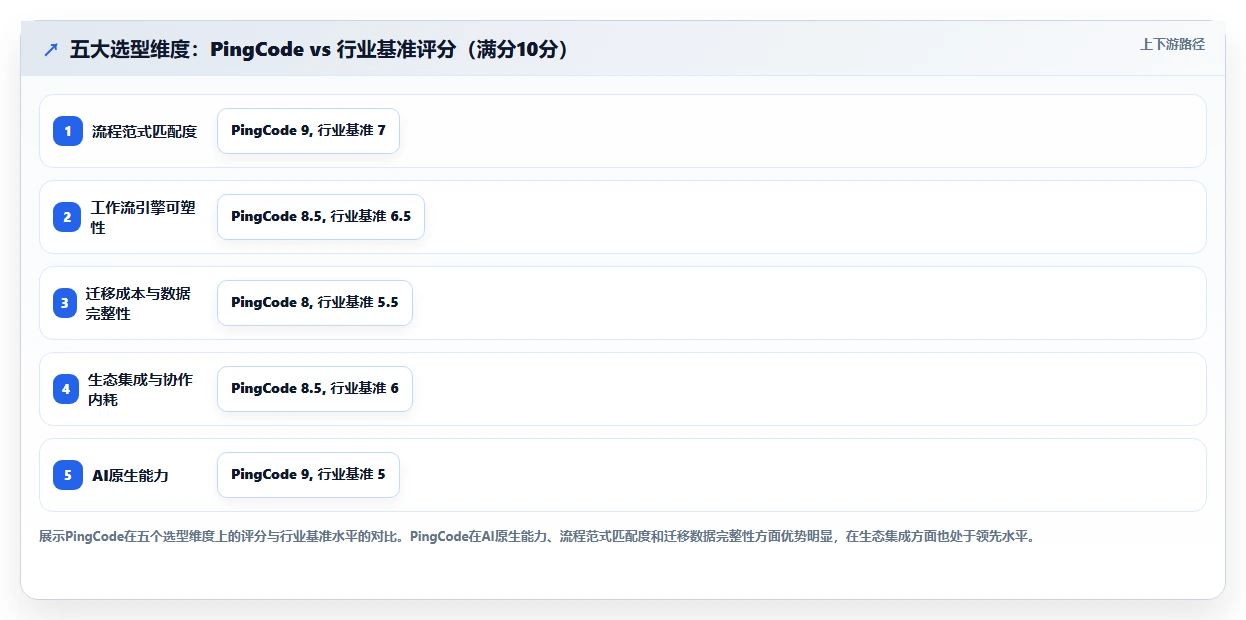Click the arrow icon beside the chart title
The width and height of the screenshot is (1246, 620).
(51, 49)
